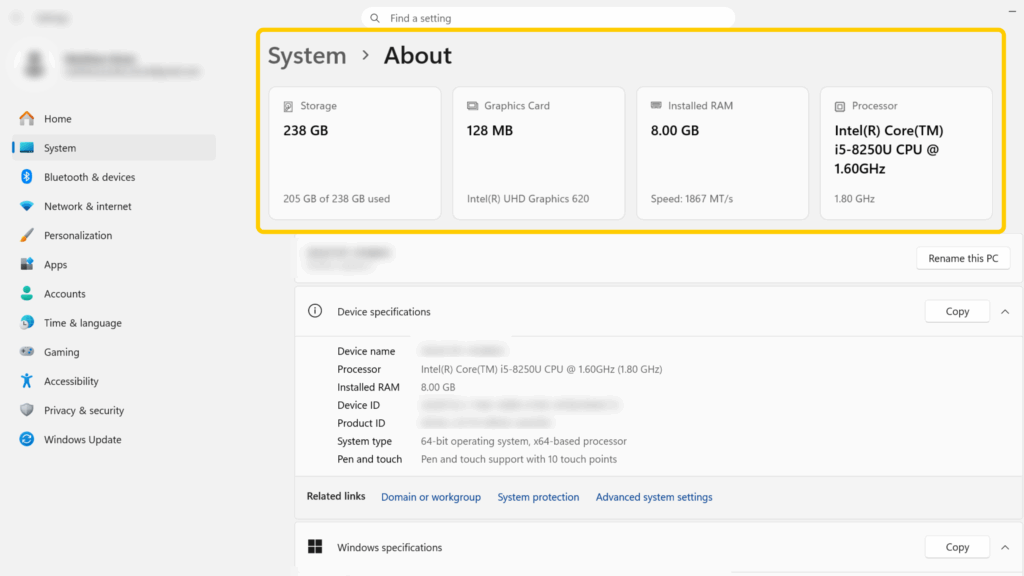Click the search magnifier in Find a setting
Screen dimensions: 1024x576
click(x=374, y=17)
